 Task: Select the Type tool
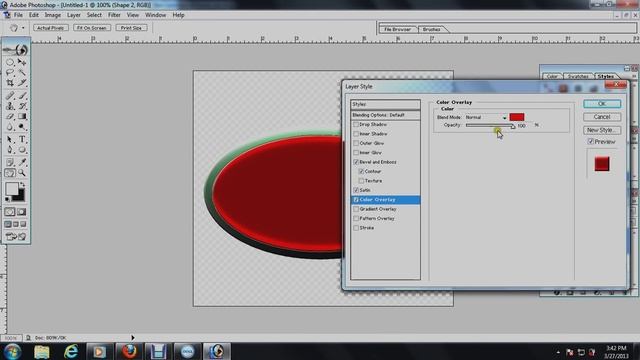[x=22, y=140]
